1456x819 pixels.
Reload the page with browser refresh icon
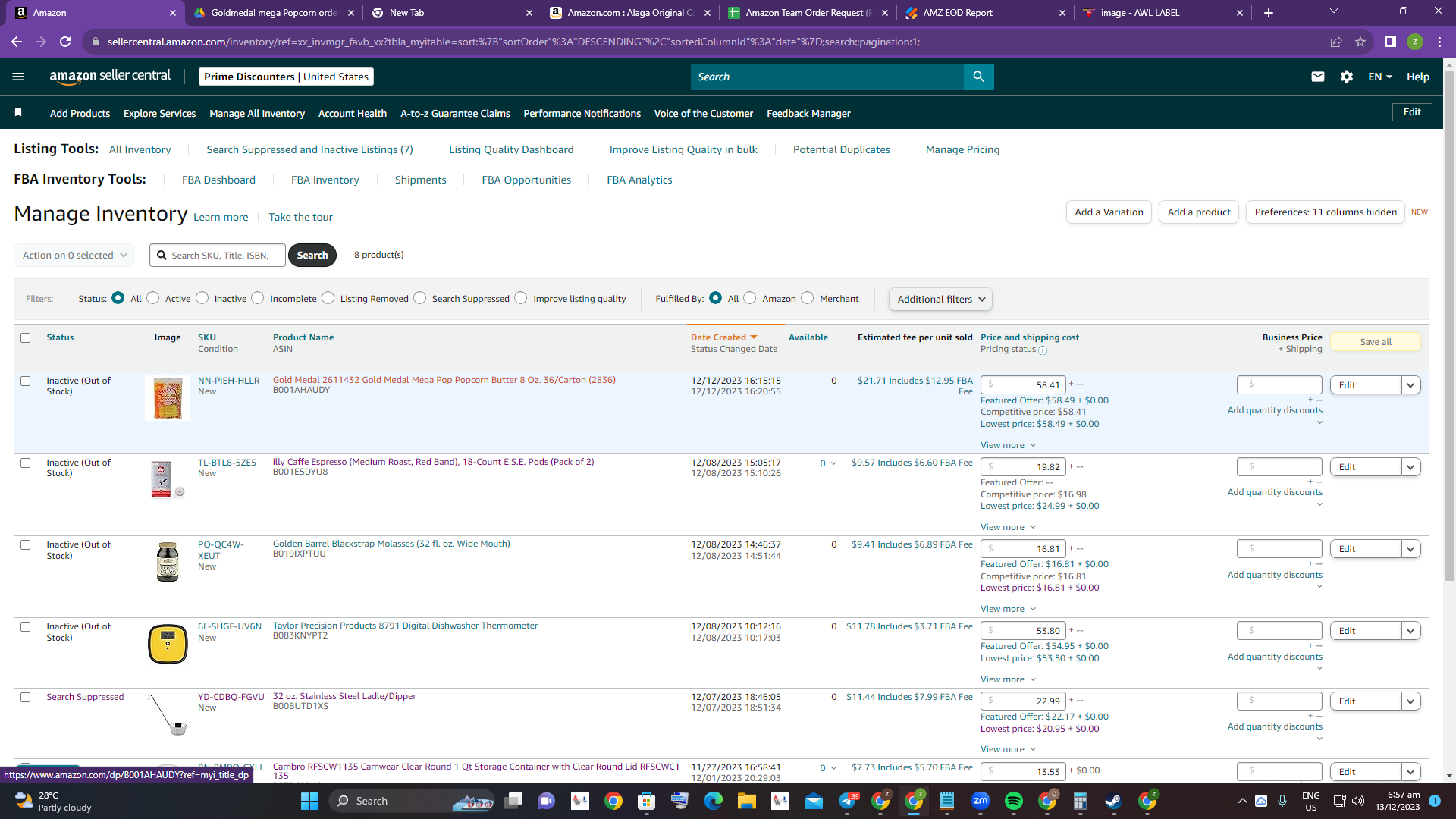65,42
